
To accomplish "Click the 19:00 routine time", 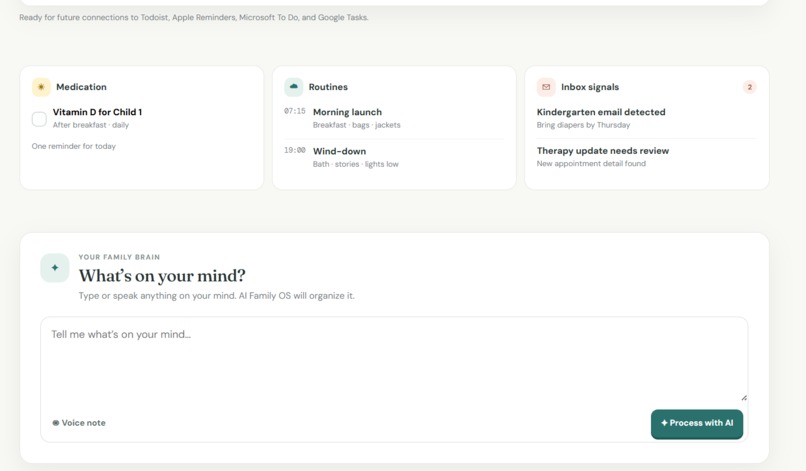I will 295,150.
